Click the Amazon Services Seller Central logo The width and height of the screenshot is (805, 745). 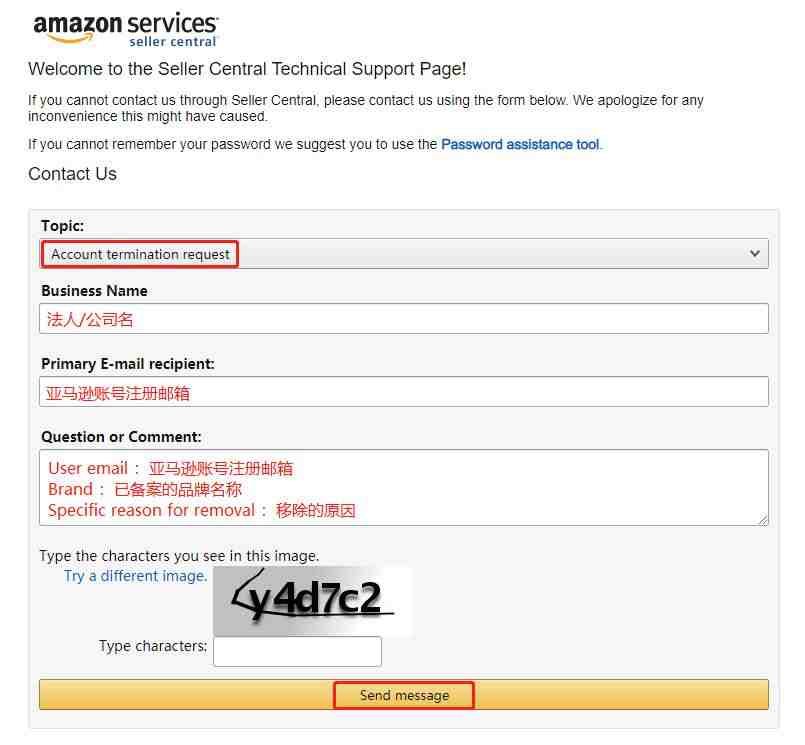coord(125,30)
